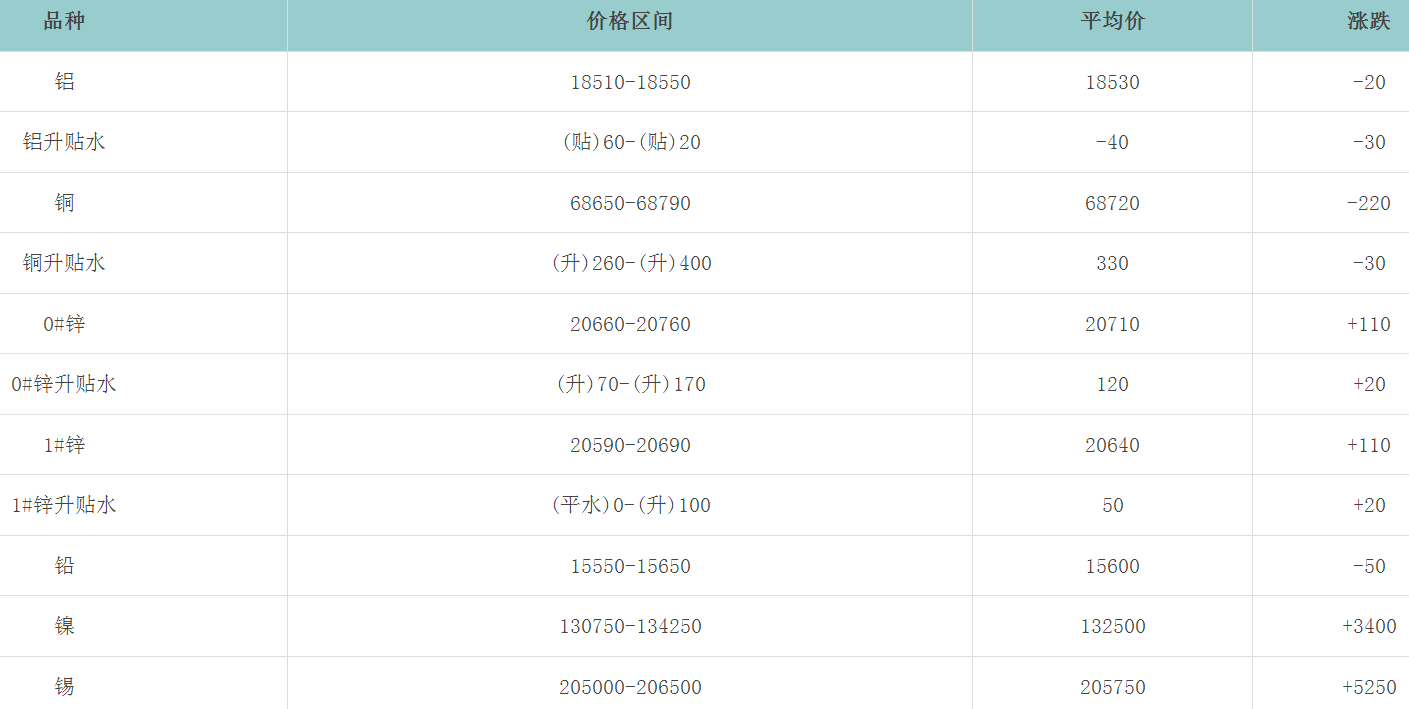Click the 价格区间 column header
The image size is (1409, 709).
pyautogui.click(x=630, y=21)
